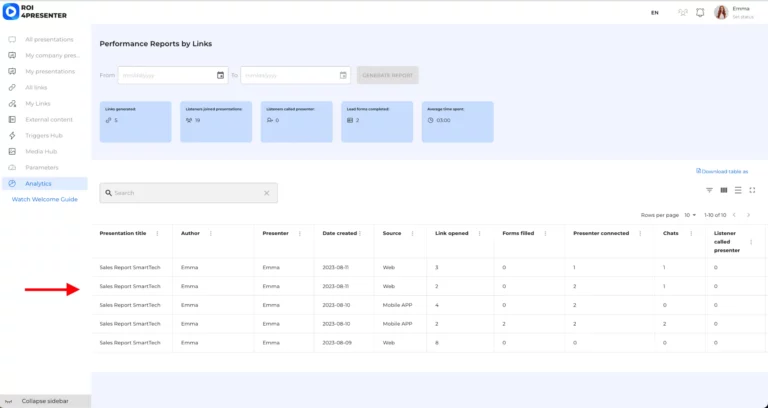Open the table filter icon
The height and width of the screenshot is (408, 768).
point(709,190)
